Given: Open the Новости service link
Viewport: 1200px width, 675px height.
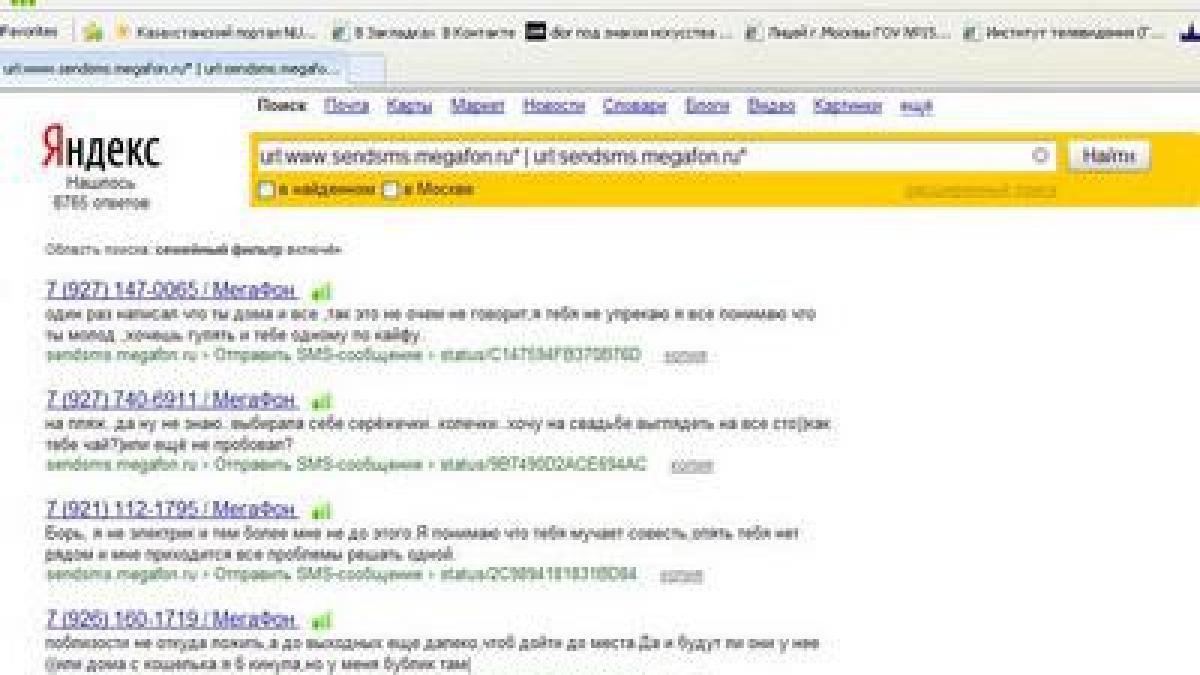Looking at the screenshot, I should tap(553, 106).
